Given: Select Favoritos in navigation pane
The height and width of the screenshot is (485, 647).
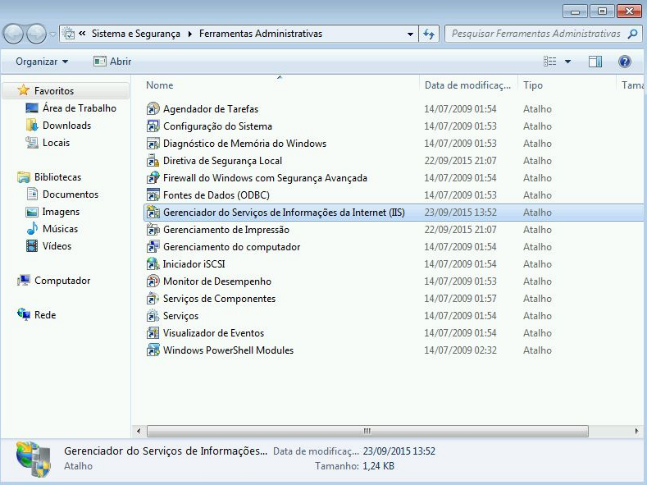Looking at the screenshot, I should [x=54, y=91].
